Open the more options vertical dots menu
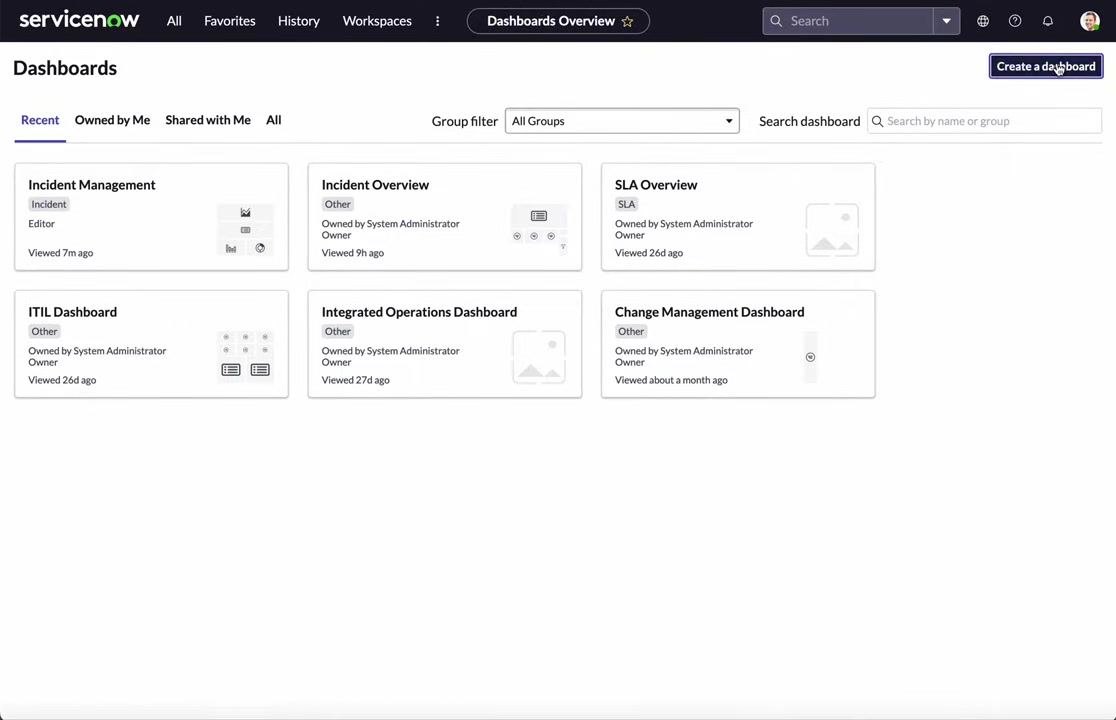Screen dimensions: 1116x720 [437, 21]
